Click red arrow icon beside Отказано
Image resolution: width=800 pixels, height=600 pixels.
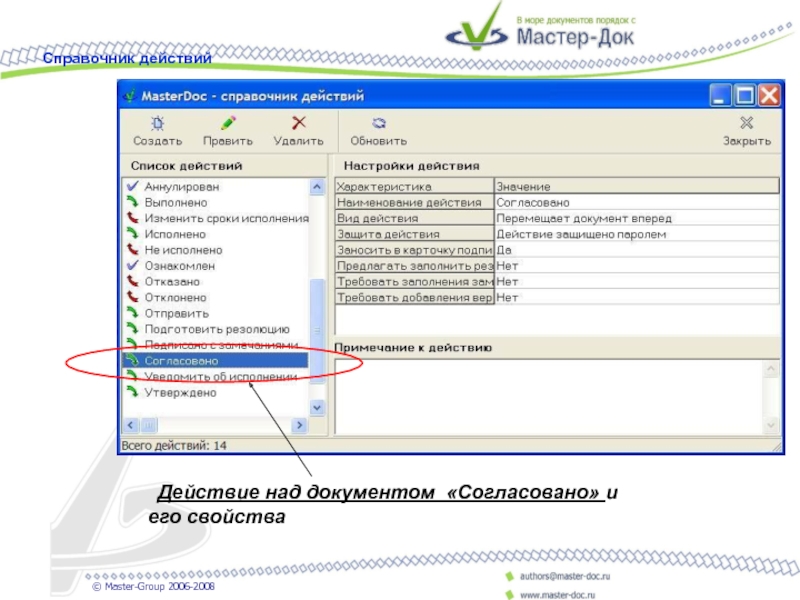pyautogui.click(x=133, y=281)
